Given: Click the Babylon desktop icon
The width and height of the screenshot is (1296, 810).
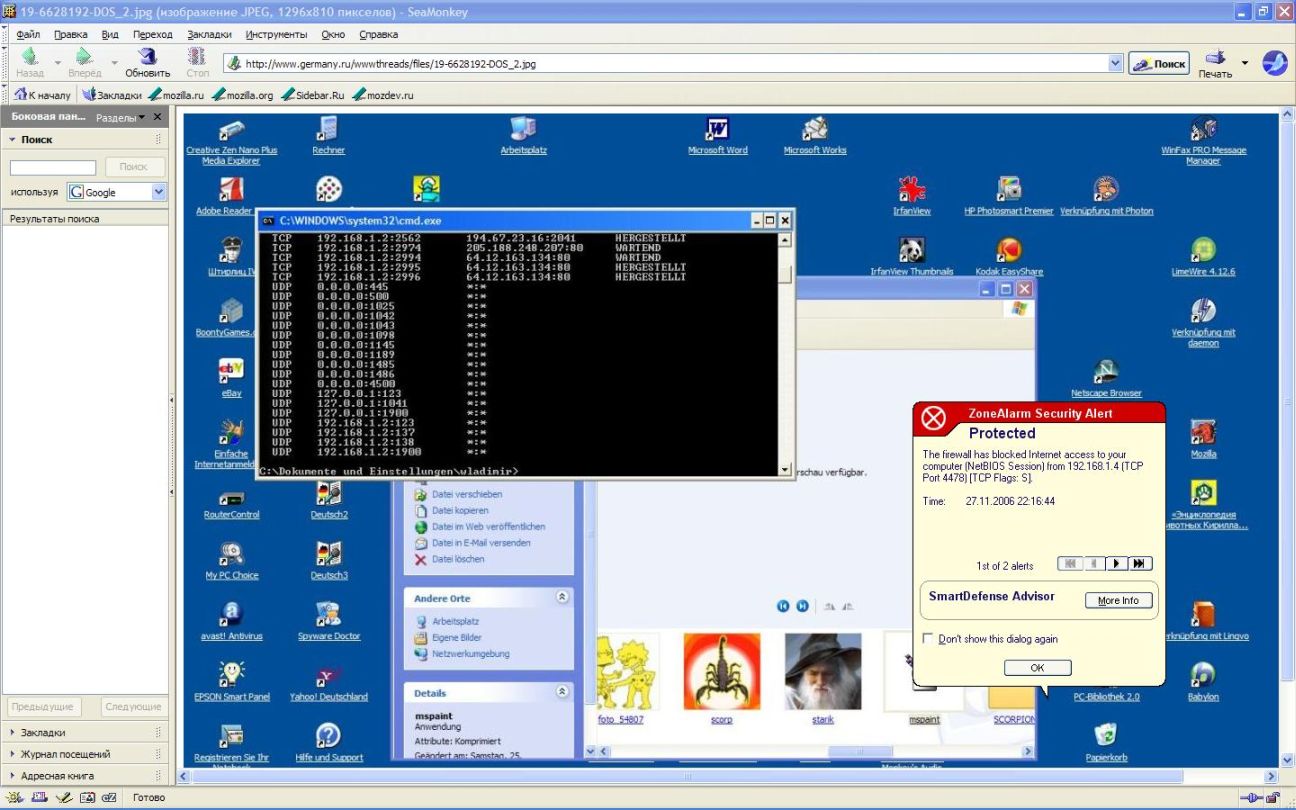Looking at the screenshot, I should tap(1203, 681).
